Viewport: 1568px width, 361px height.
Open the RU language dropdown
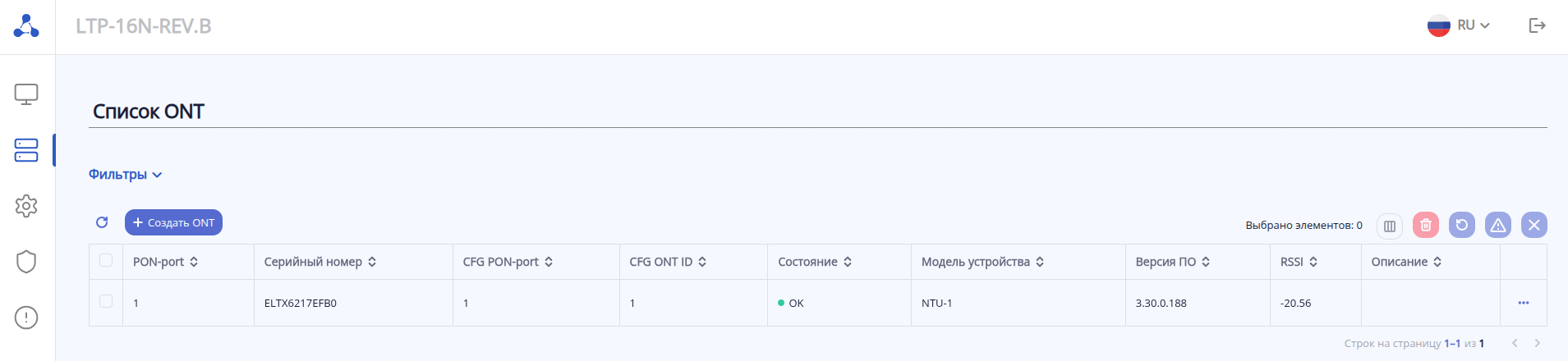point(1460,25)
